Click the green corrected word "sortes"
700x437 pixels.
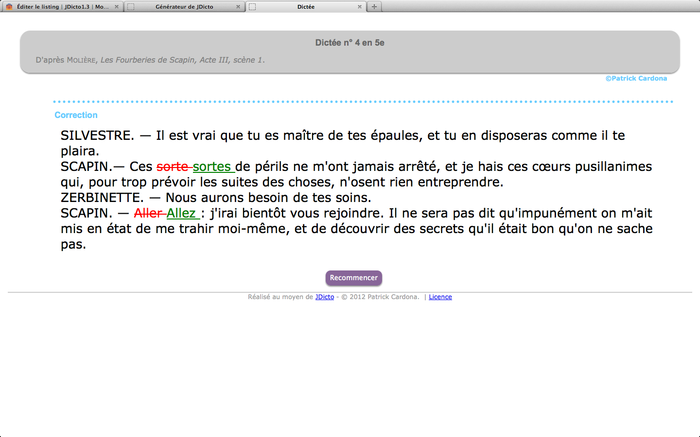pos(211,166)
